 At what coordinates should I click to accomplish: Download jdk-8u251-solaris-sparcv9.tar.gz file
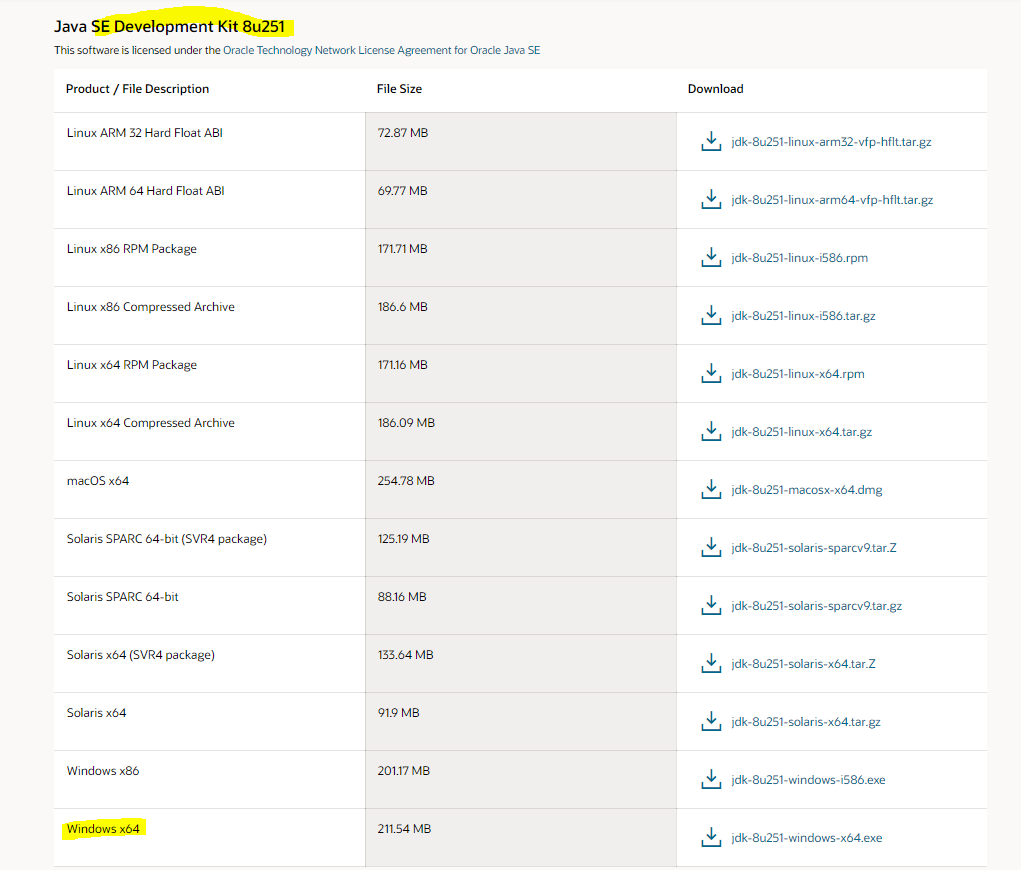click(x=817, y=606)
